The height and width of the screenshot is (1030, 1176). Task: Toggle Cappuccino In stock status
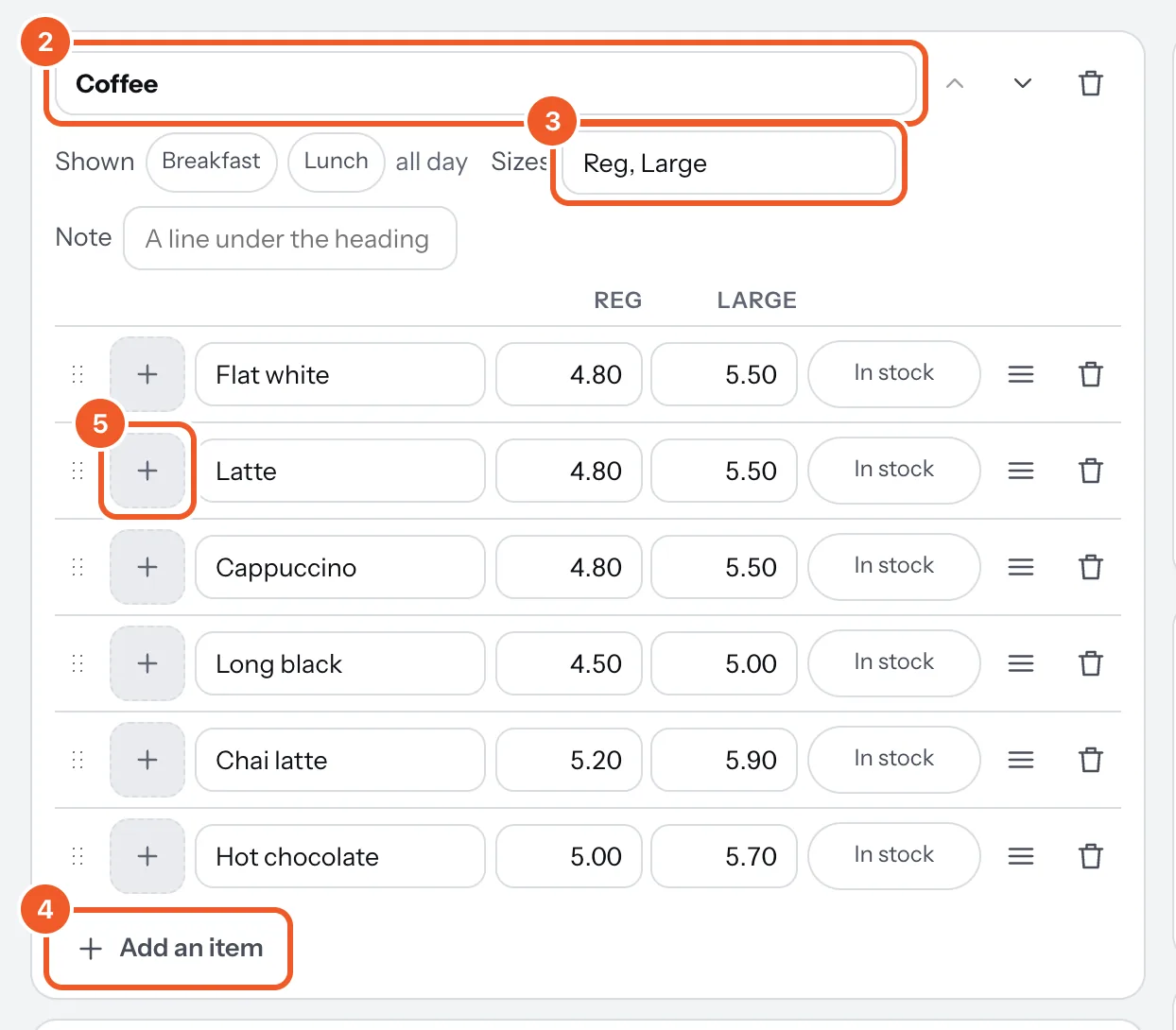pos(894,567)
